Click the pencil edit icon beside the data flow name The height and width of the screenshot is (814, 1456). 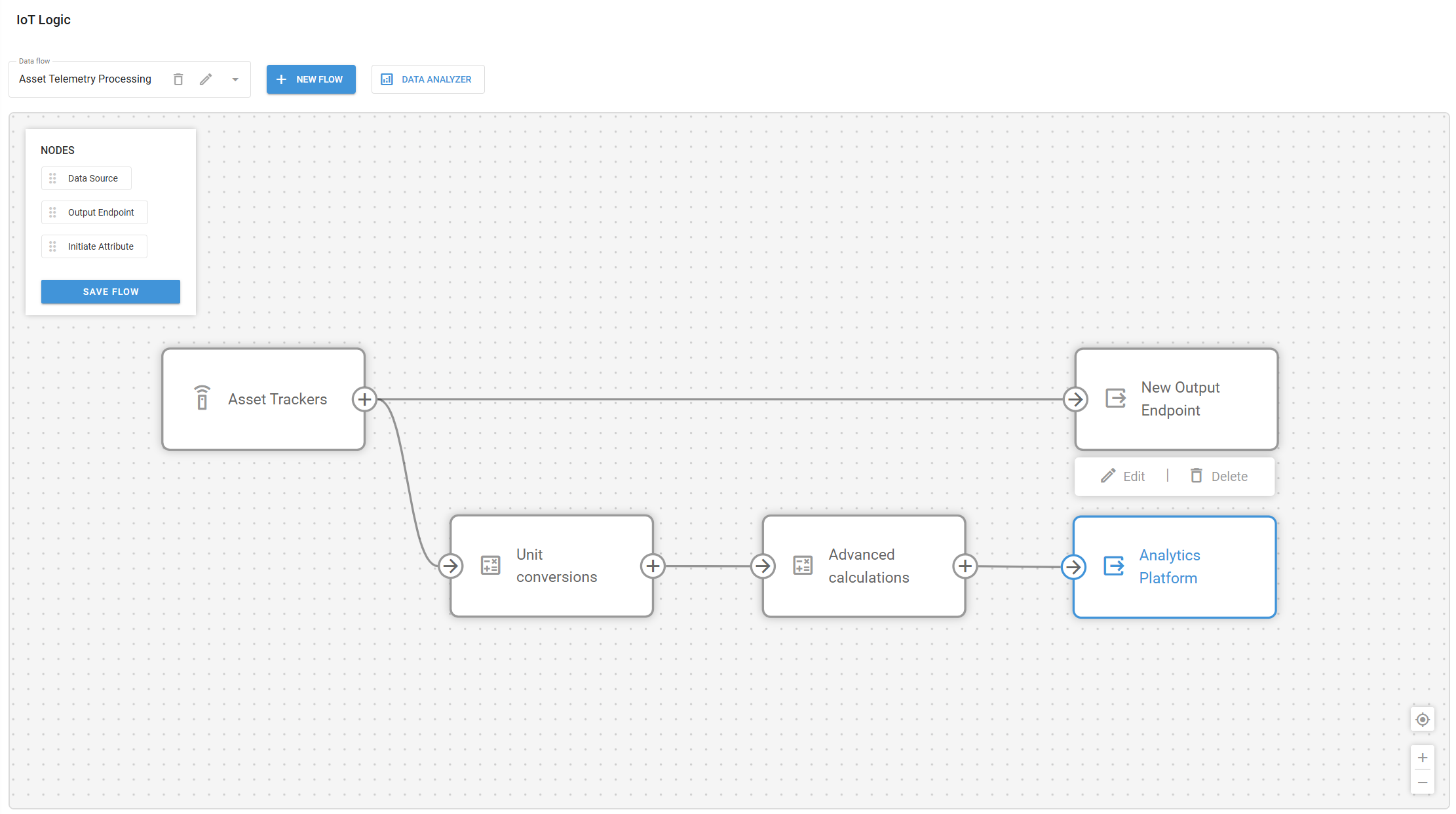pos(206,79)
